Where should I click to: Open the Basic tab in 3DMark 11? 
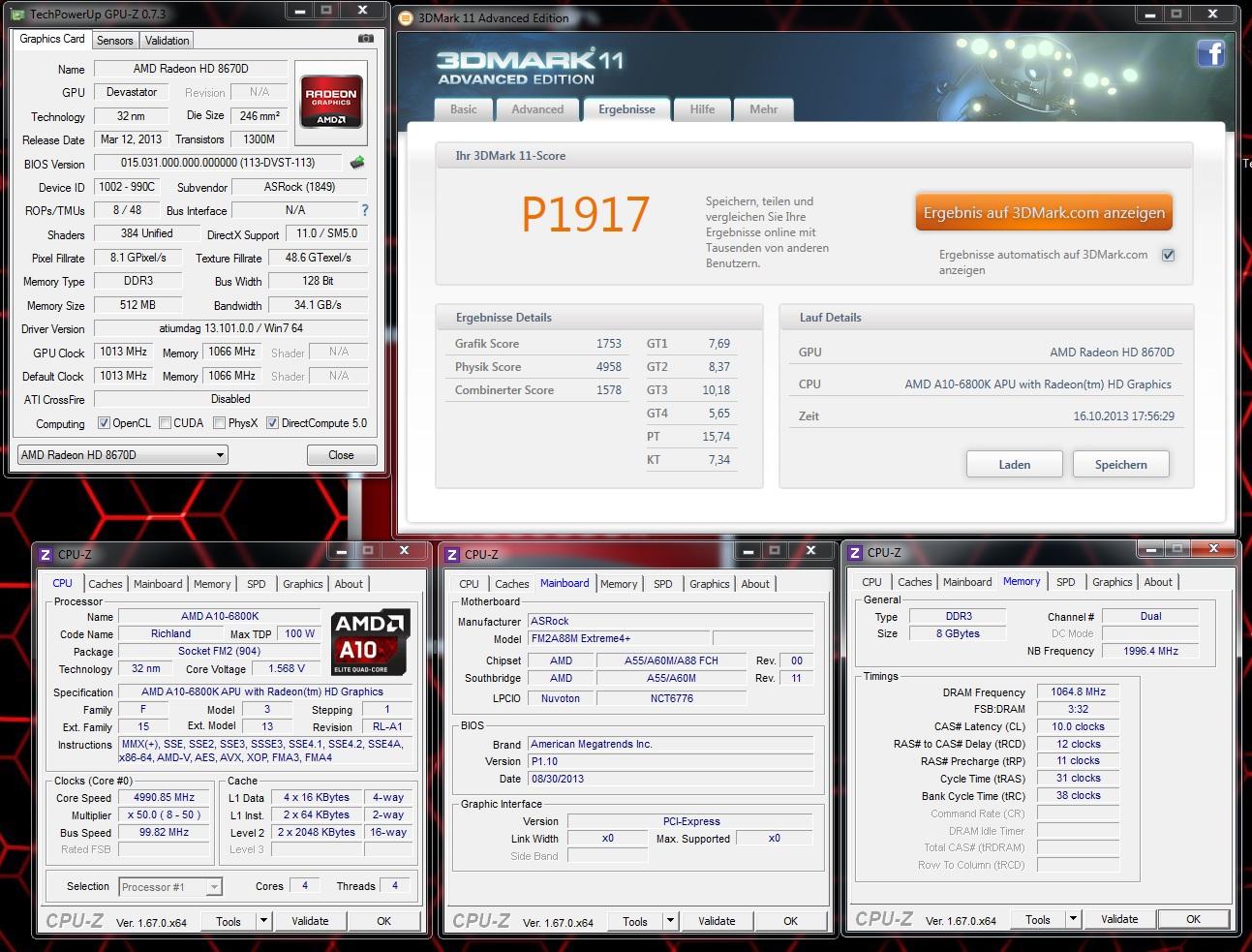(464, 109)
